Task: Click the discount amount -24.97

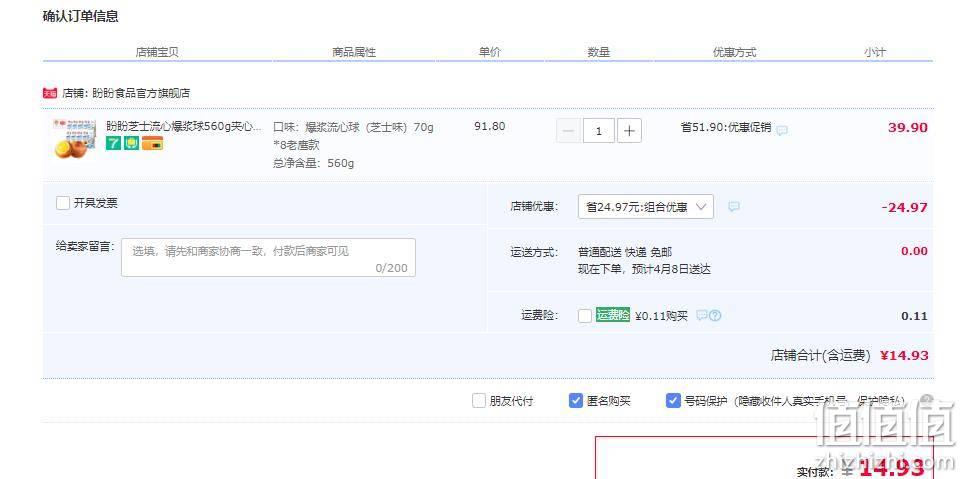Action: pyautogui.click(x=904, y=208)
